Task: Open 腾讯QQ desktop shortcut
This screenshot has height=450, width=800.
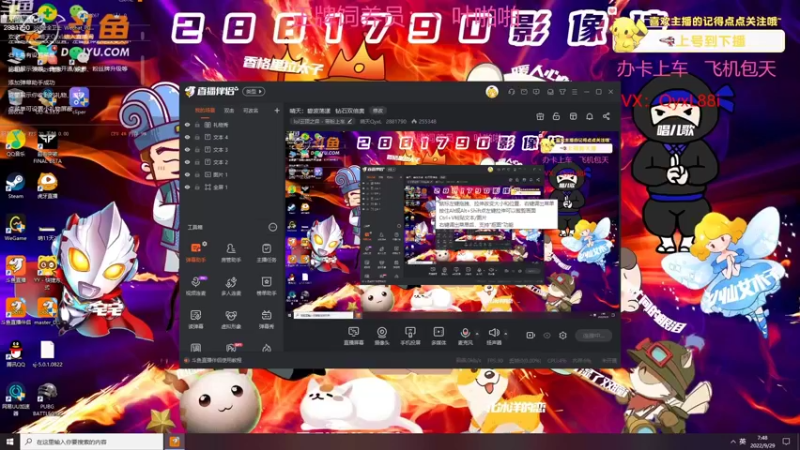Action: (15, 354)
